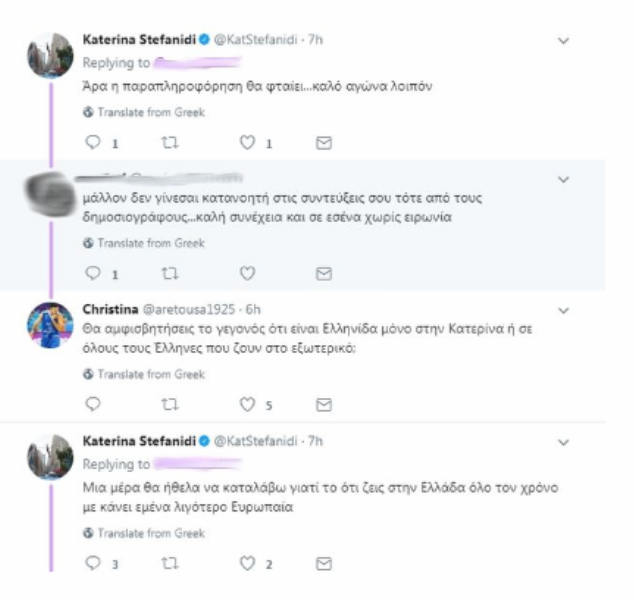Open more options chevron on Katerina's first tweet

pyautogui.click(x=563, y=41)
